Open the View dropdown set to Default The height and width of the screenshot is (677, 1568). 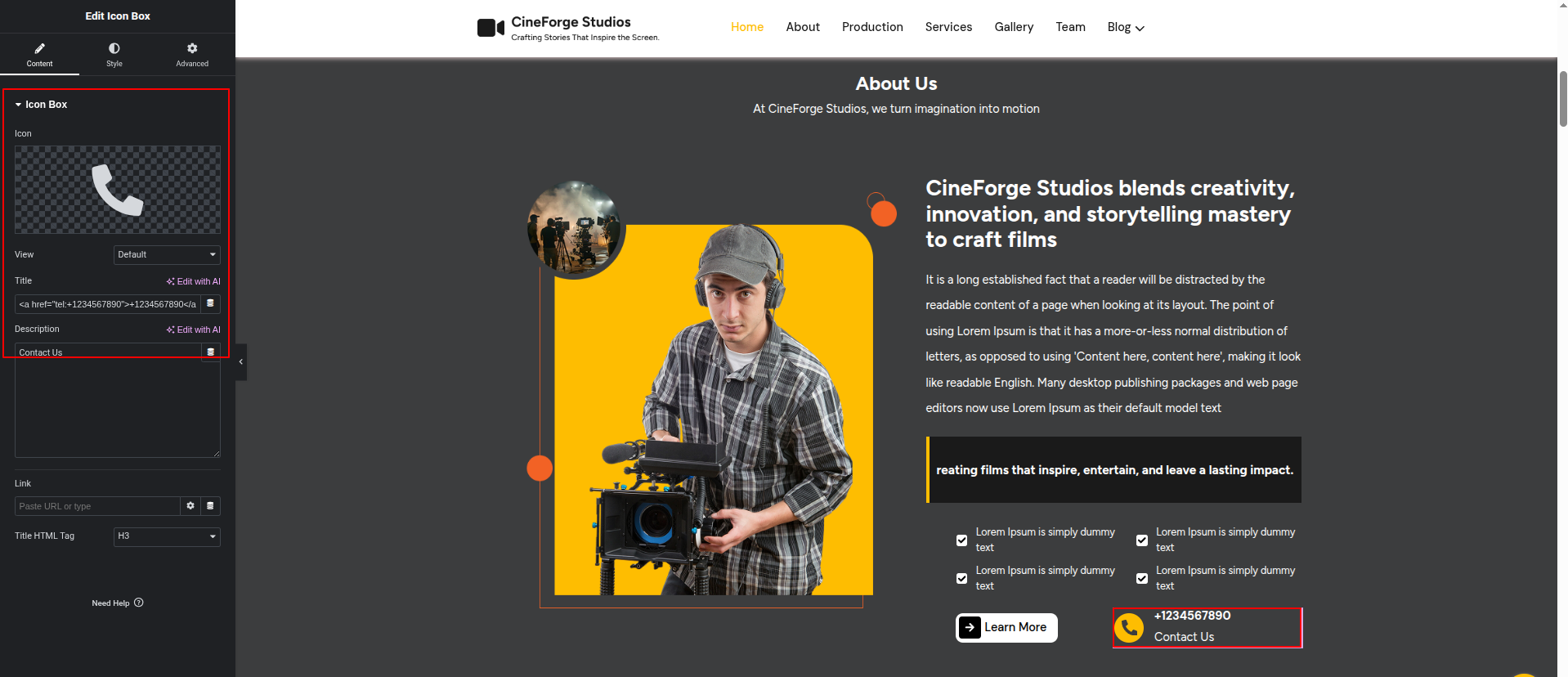tap(167, 255)
